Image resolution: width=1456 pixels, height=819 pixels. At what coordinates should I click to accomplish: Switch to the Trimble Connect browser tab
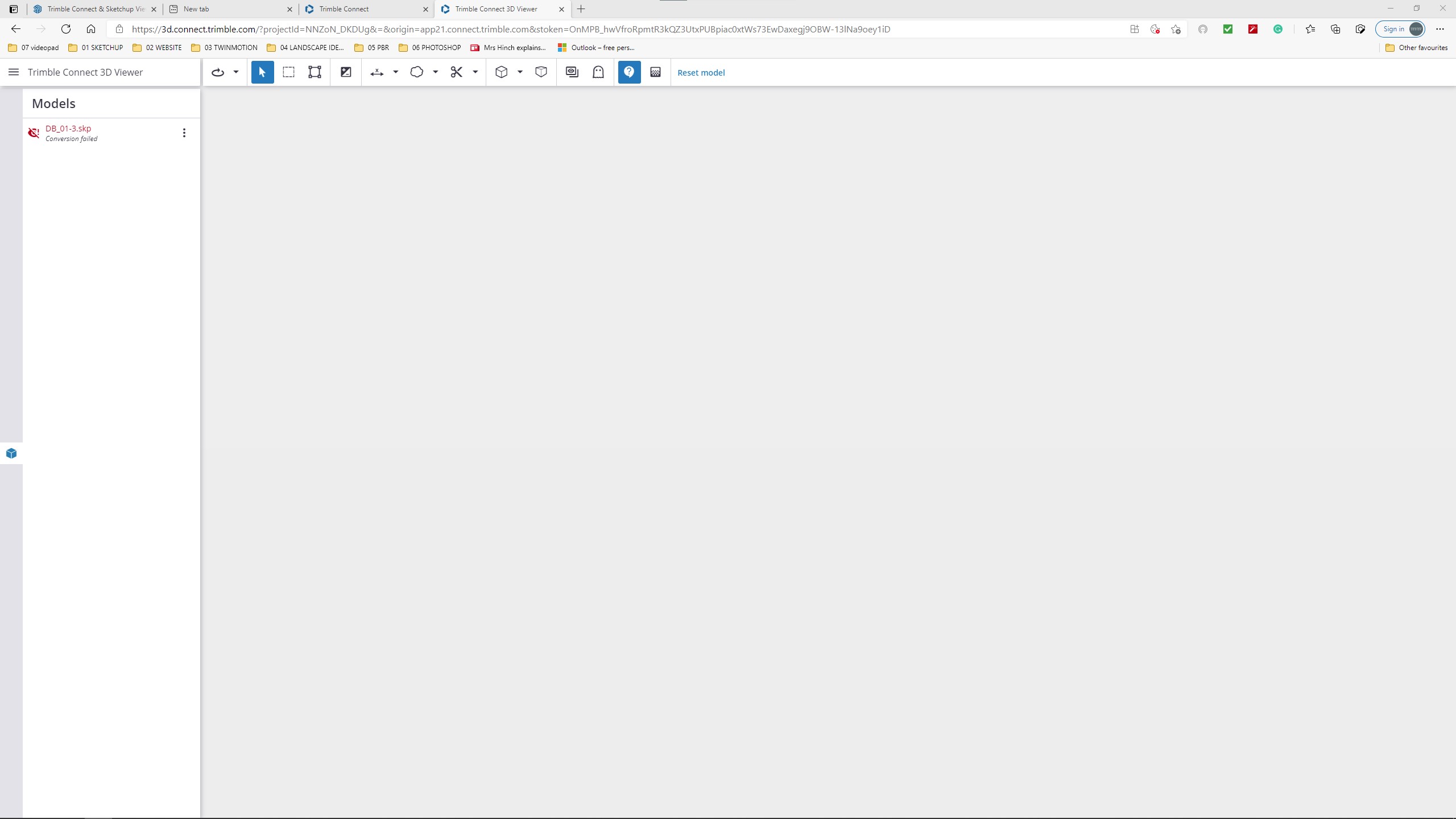(x=366, y=9)
